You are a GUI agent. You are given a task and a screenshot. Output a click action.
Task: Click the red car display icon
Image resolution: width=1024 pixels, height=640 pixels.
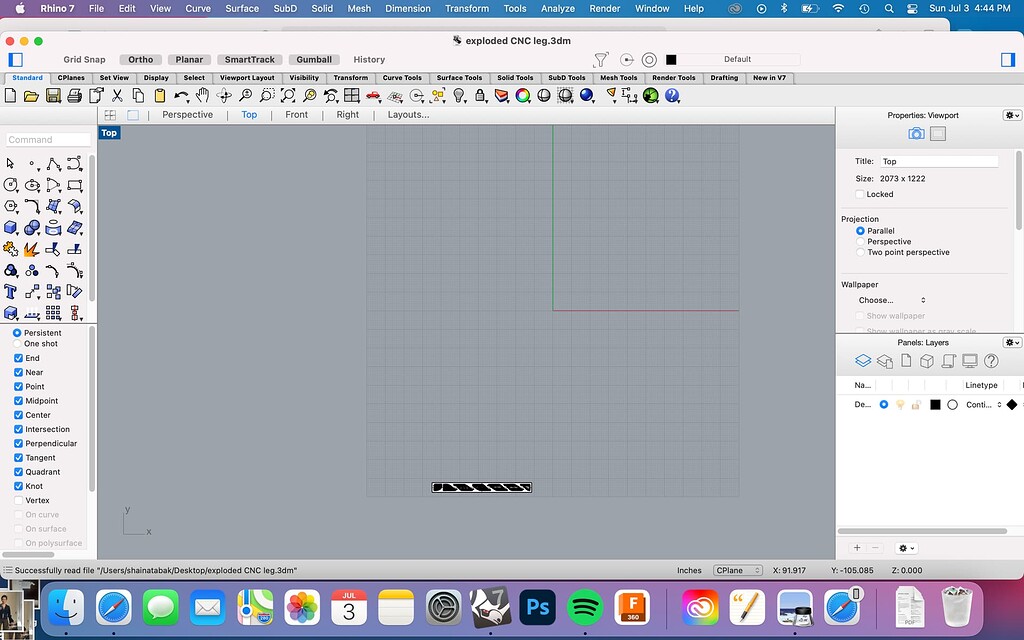coord(373,96)
